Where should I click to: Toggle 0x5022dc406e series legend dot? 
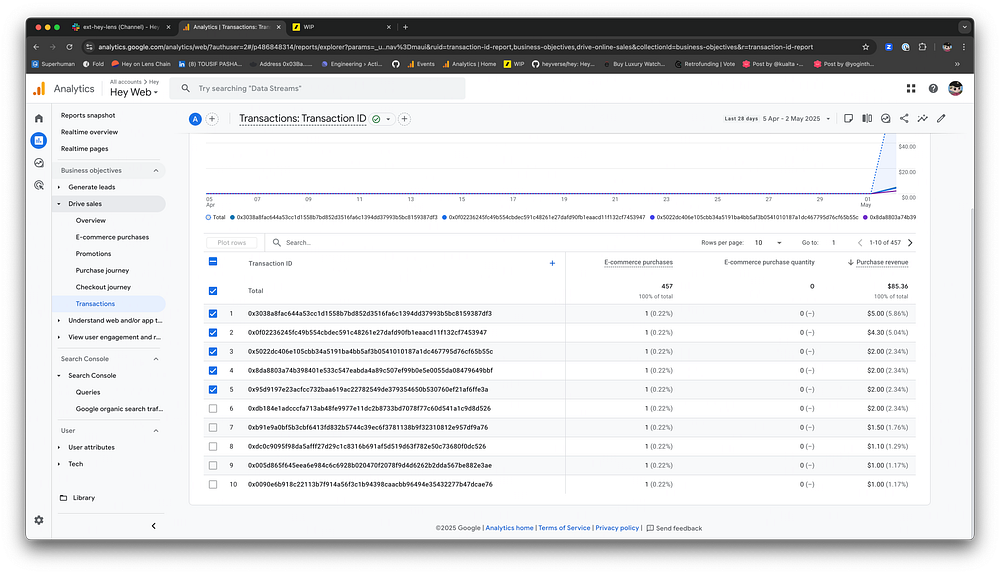tap(652, 217)
